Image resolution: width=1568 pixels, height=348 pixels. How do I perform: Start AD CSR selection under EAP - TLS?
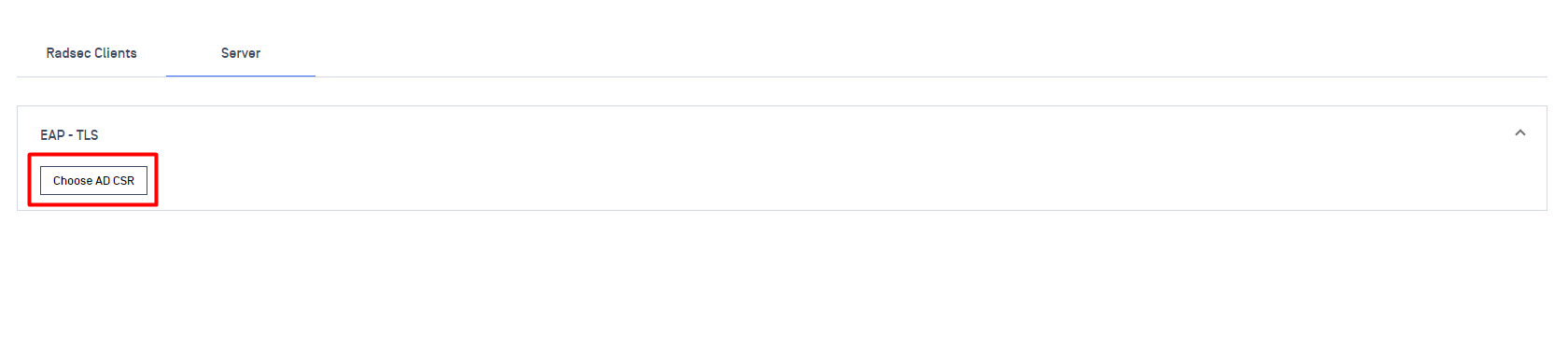point(93,180)
